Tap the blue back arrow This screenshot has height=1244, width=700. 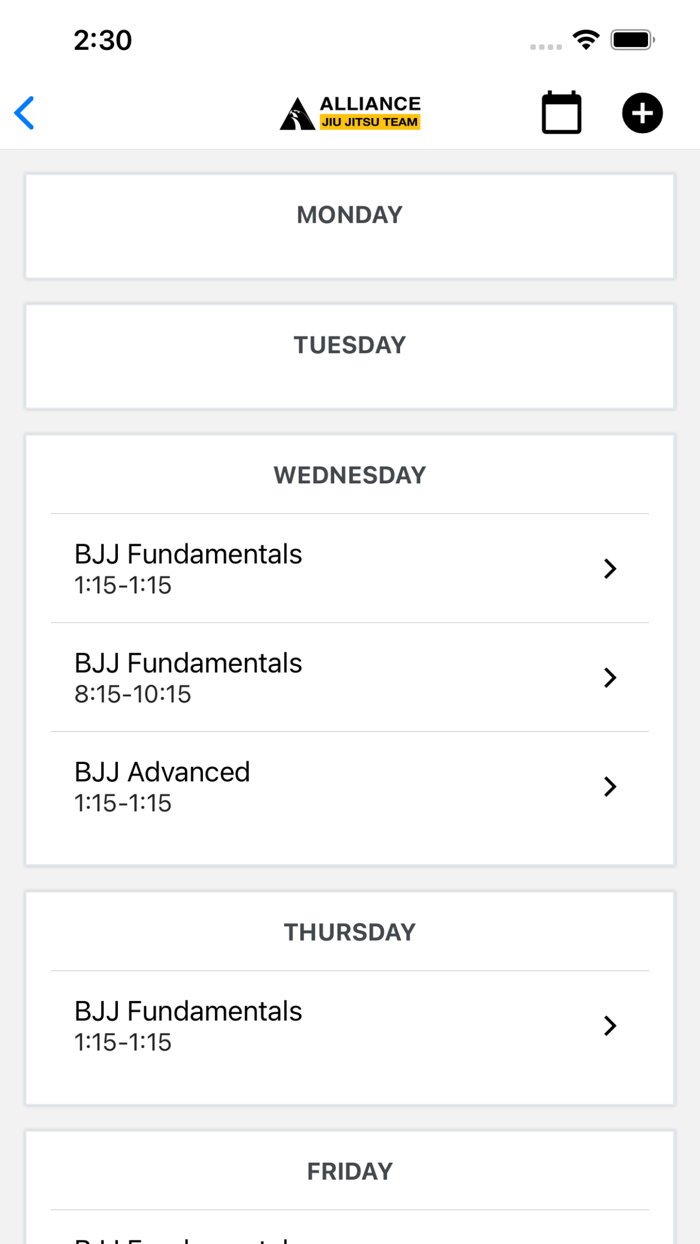25,113
